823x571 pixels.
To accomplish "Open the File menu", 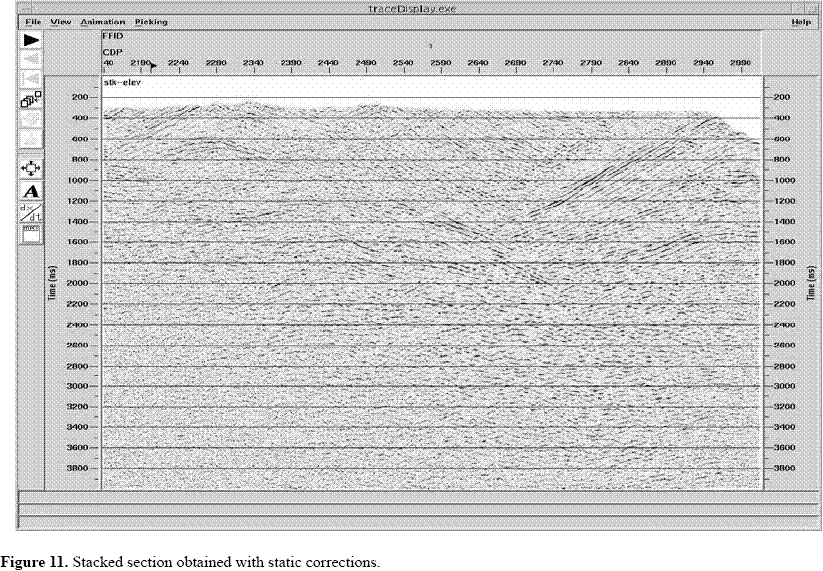I will 32,21.
